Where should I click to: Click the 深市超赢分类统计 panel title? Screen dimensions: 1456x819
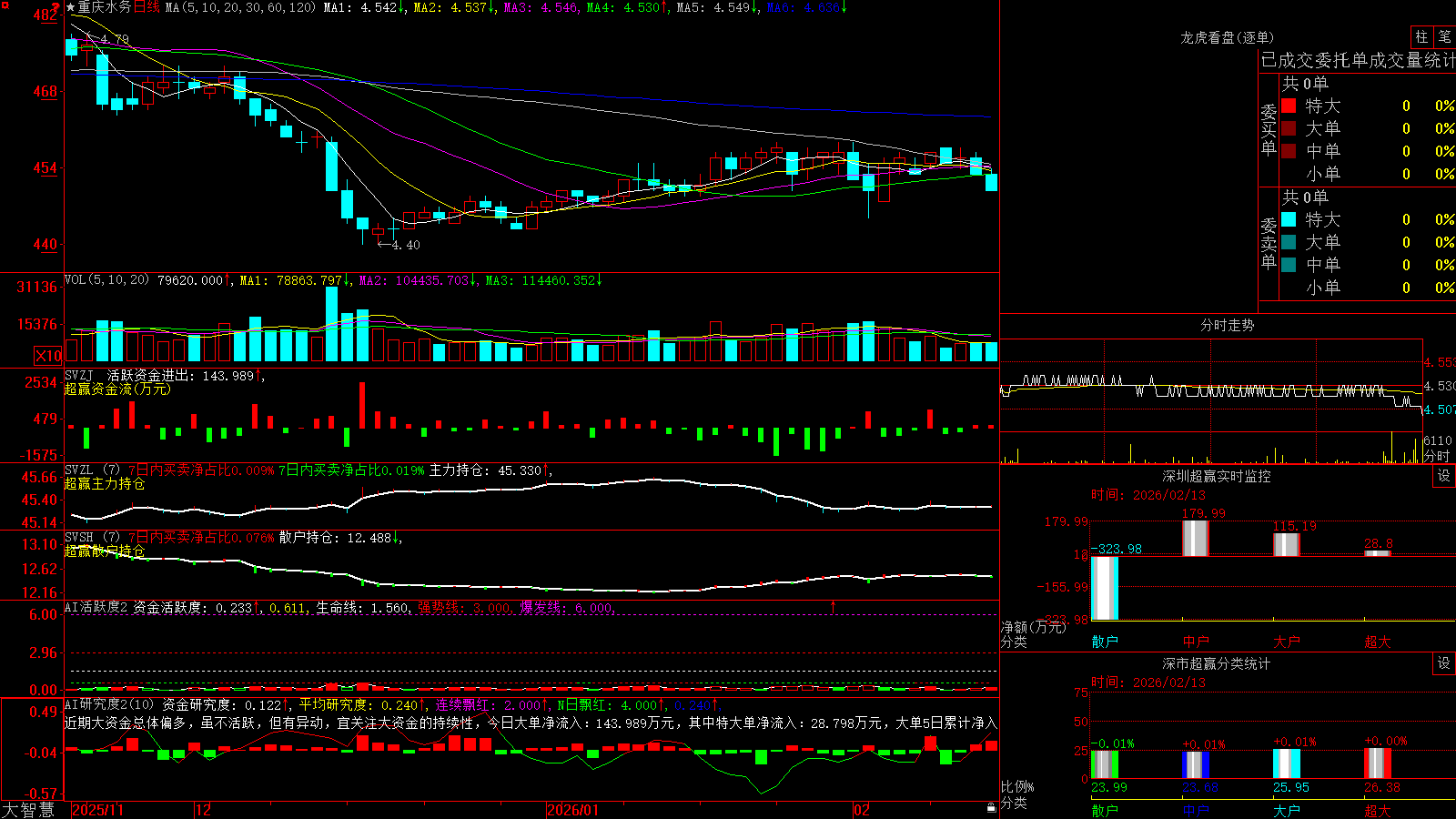coord(1217,663)
